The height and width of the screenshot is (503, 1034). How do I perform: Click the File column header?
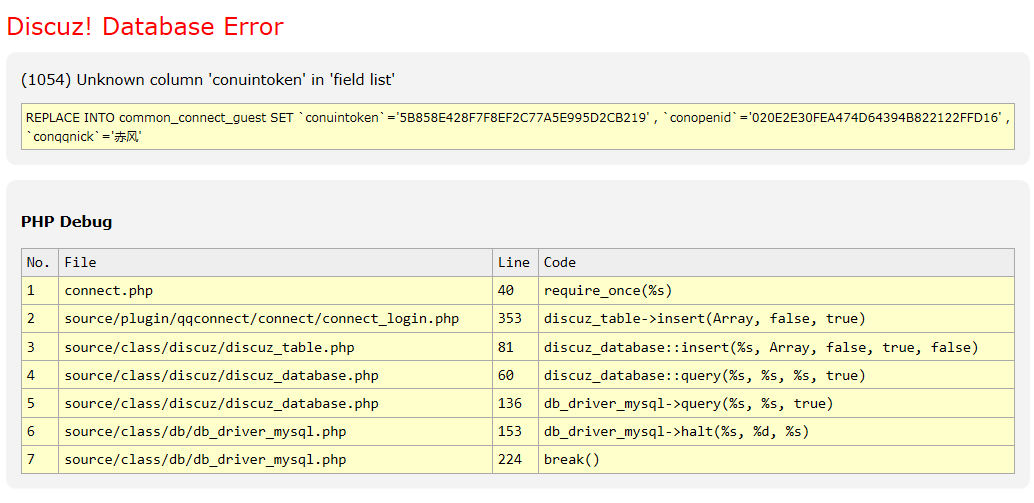pos(80,262)
